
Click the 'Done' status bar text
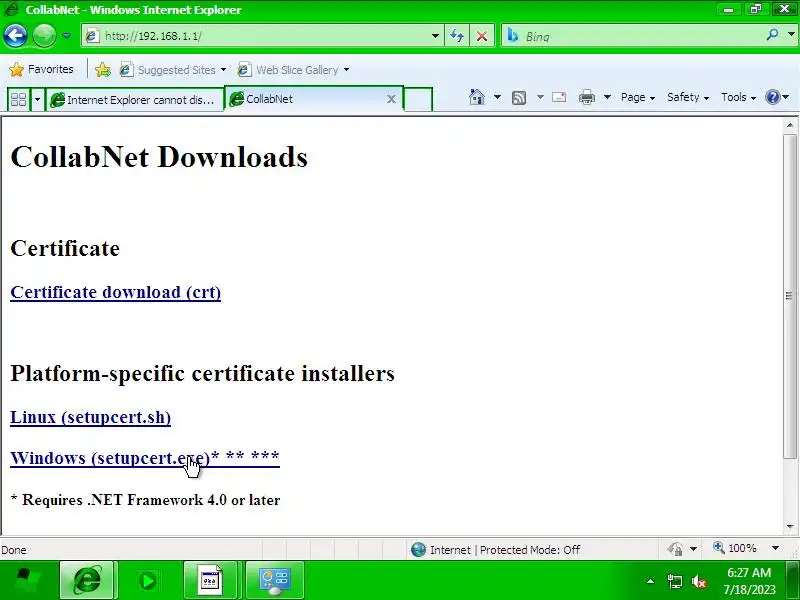[14, 550]
